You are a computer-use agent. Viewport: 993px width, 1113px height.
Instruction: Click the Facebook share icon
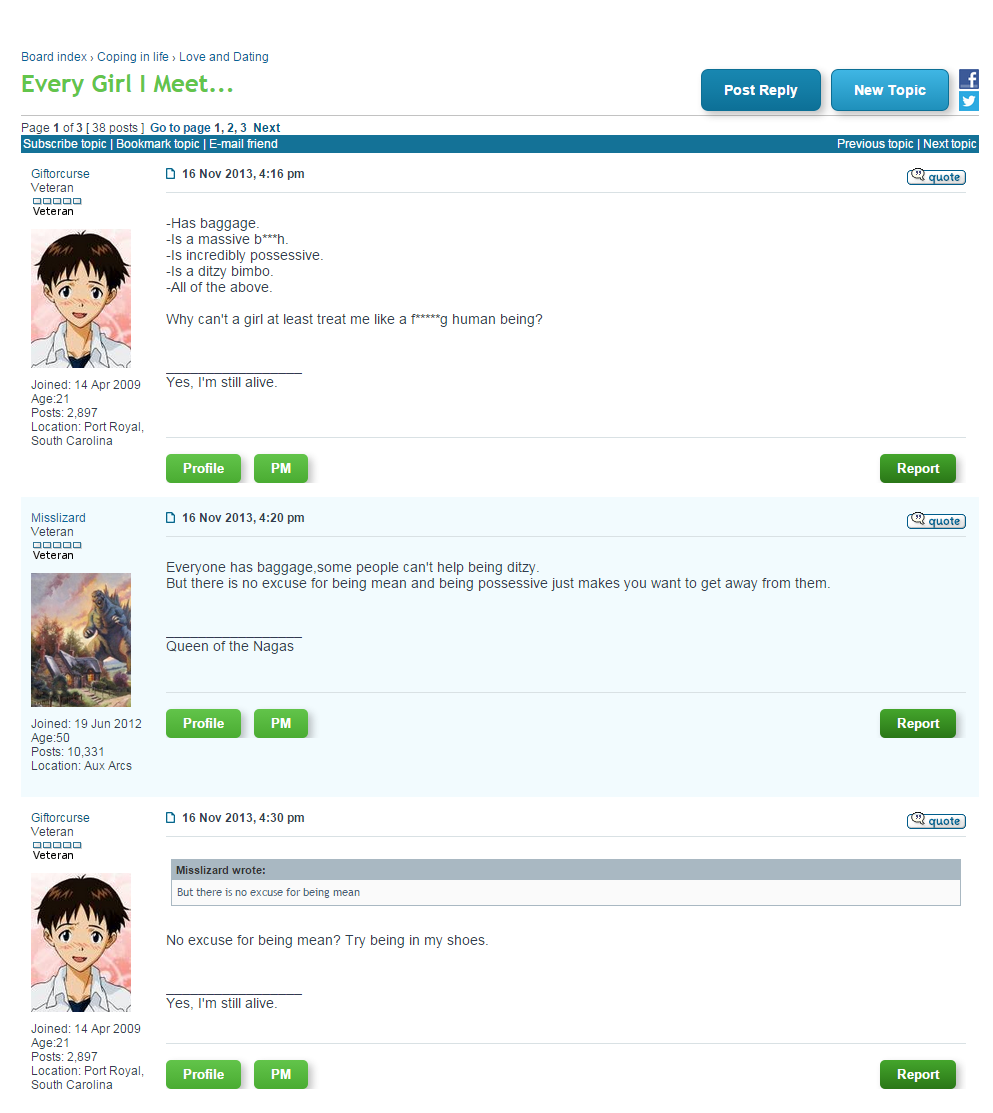coord(968,79)
